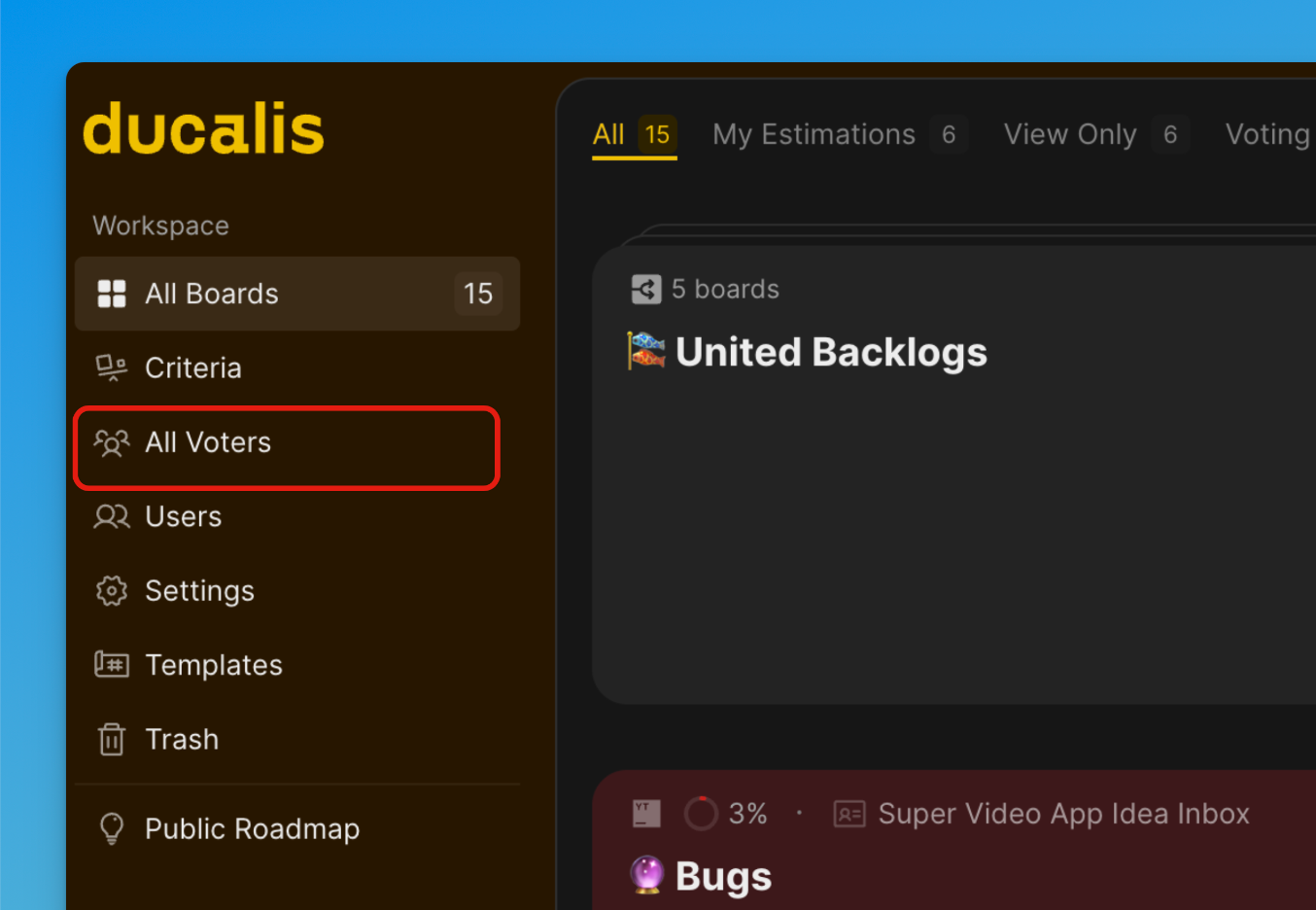
Task: Open the Bugs board title
Action: pos(723,876)
